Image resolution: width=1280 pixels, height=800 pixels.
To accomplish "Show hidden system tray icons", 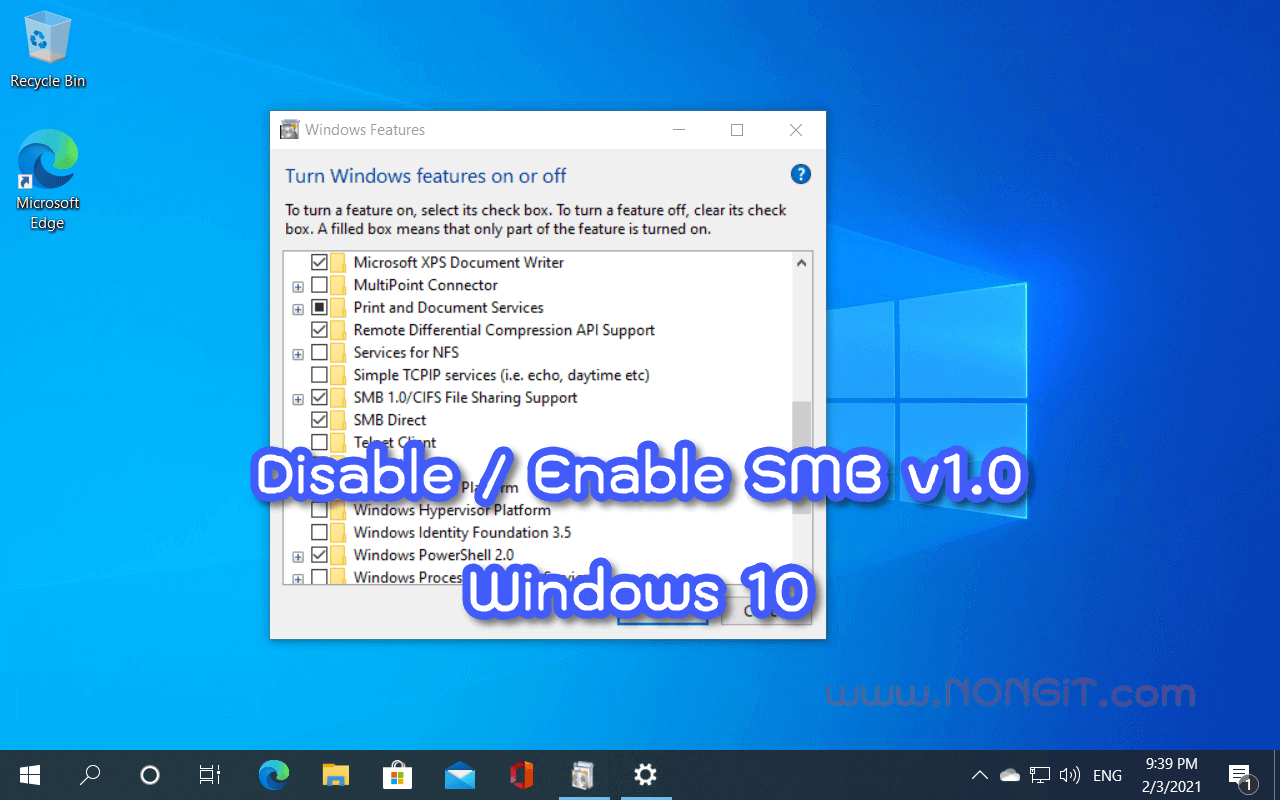I will click(x=980, y=775).
